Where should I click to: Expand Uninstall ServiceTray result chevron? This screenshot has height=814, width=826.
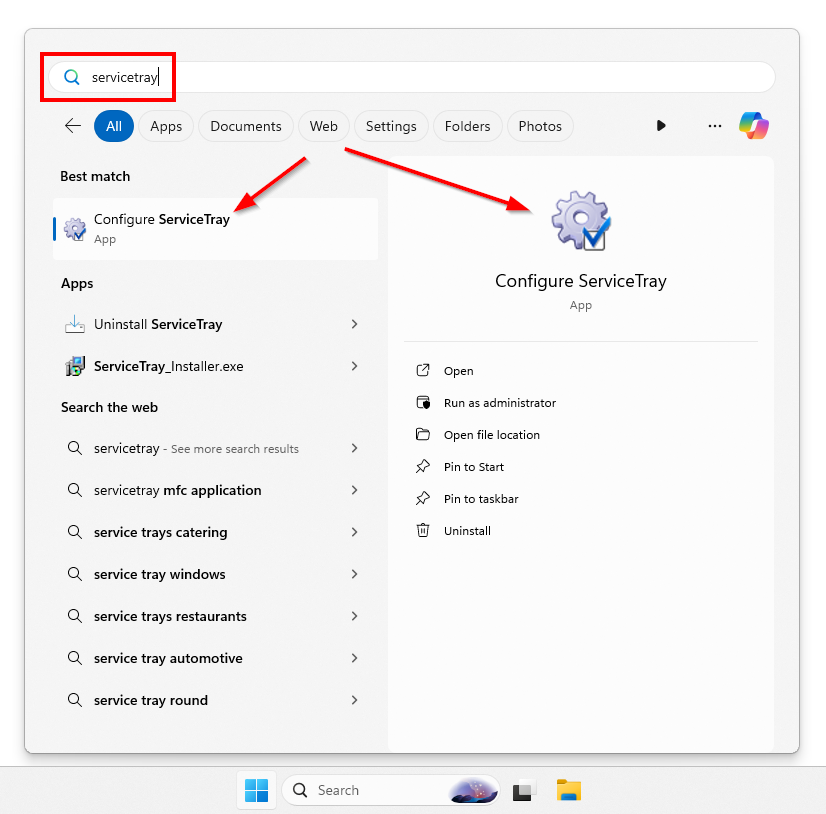tap(355, 324)
